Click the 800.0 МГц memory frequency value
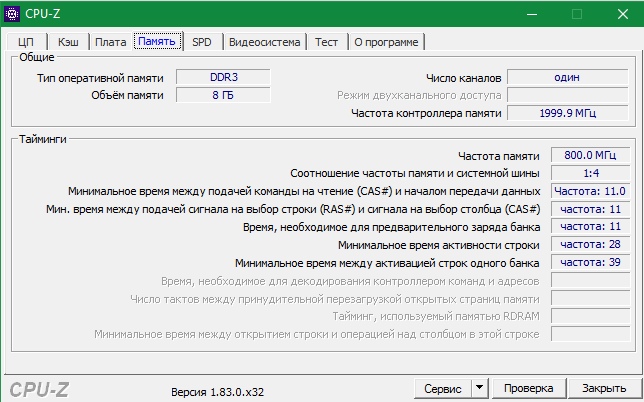 coord(590,155)
